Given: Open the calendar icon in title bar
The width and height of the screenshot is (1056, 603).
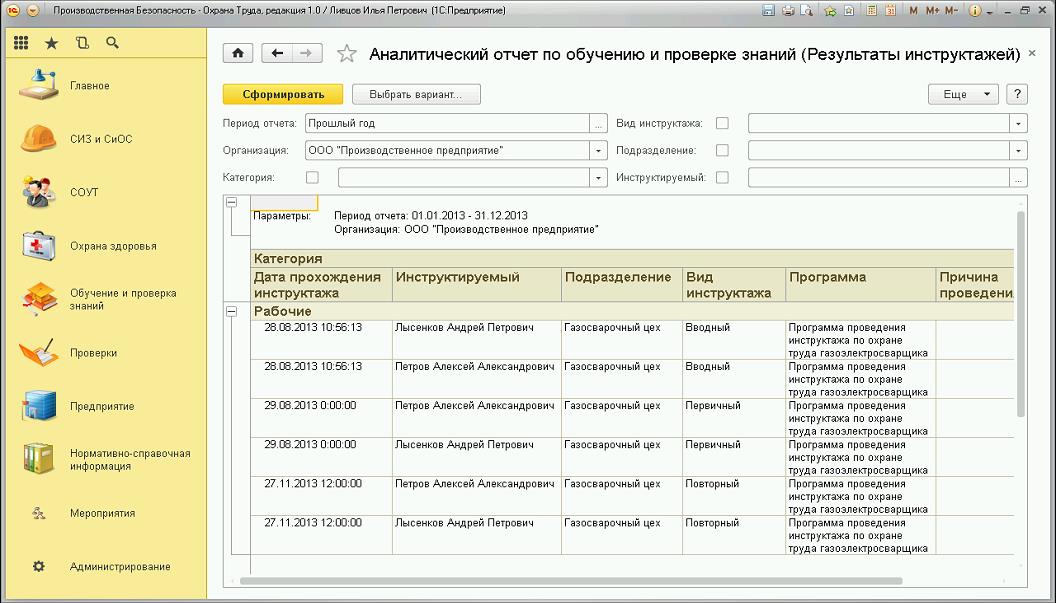Looking at the screenshot, I should [x=889, y=11].
